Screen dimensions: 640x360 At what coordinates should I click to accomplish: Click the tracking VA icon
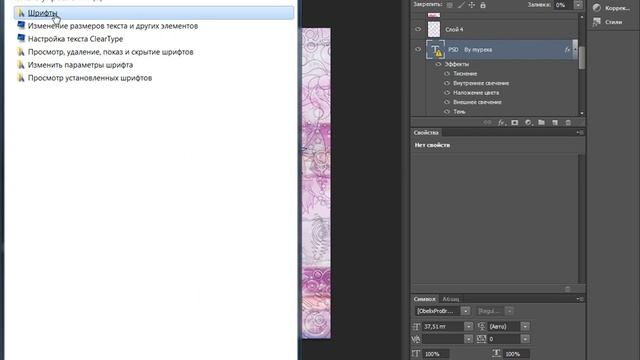(482, 339)
